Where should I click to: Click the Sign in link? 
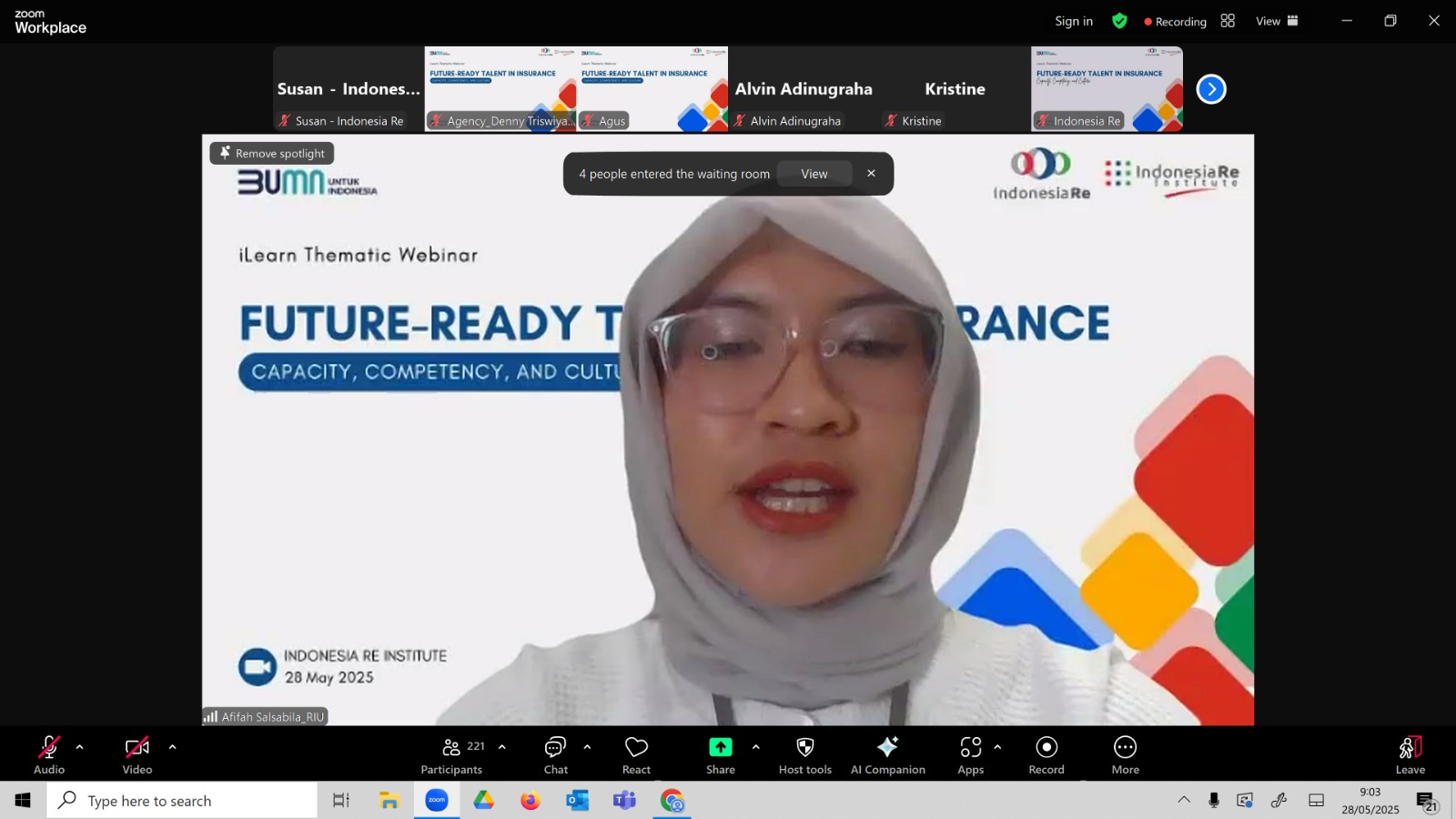point(1074,21)
